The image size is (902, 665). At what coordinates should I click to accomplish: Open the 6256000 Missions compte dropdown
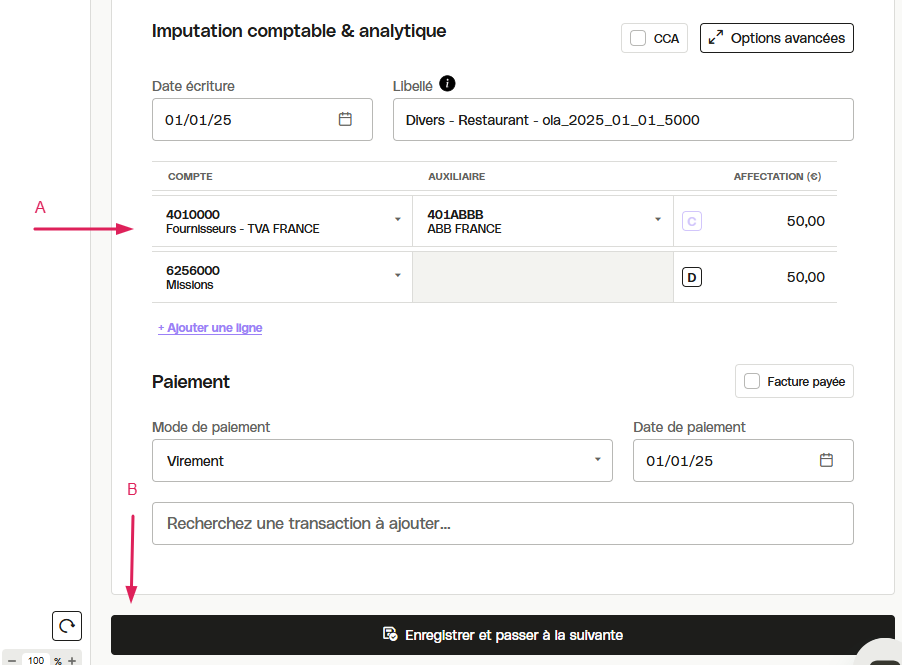398,275
